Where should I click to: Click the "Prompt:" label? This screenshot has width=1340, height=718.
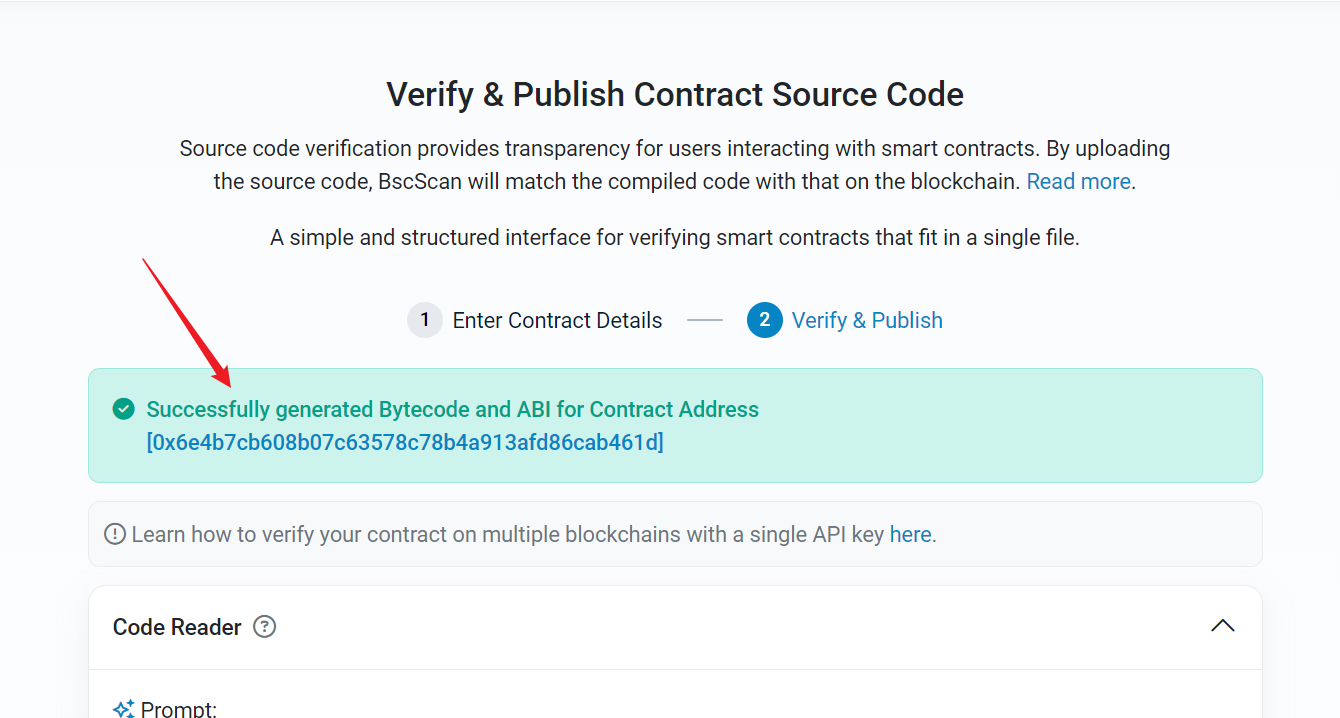(179, 709)
